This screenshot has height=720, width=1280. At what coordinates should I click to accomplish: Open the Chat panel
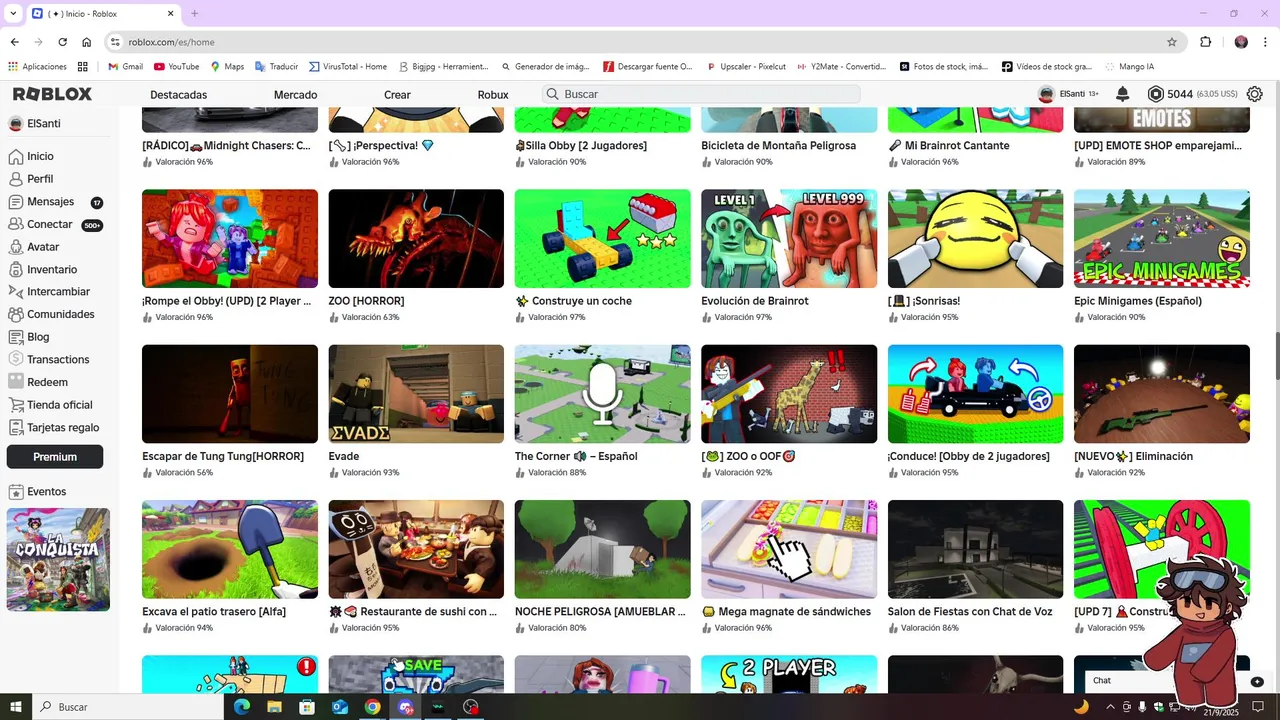pyautogui.click(x=1178, y=681)
